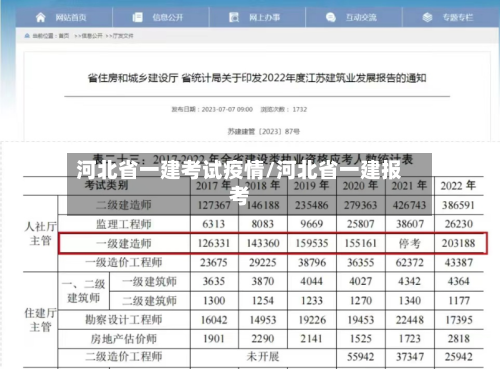Viewport: 500px width, 369px height.
Task: Click the cell value 55942
Action: 361,357
